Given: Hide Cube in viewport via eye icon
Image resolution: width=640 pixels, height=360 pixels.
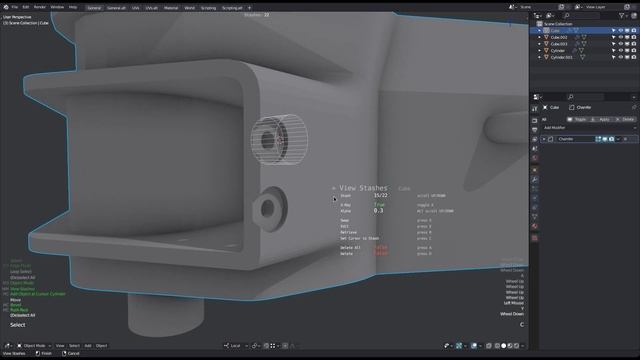Looking at the screenshot, I should point(621,31).
